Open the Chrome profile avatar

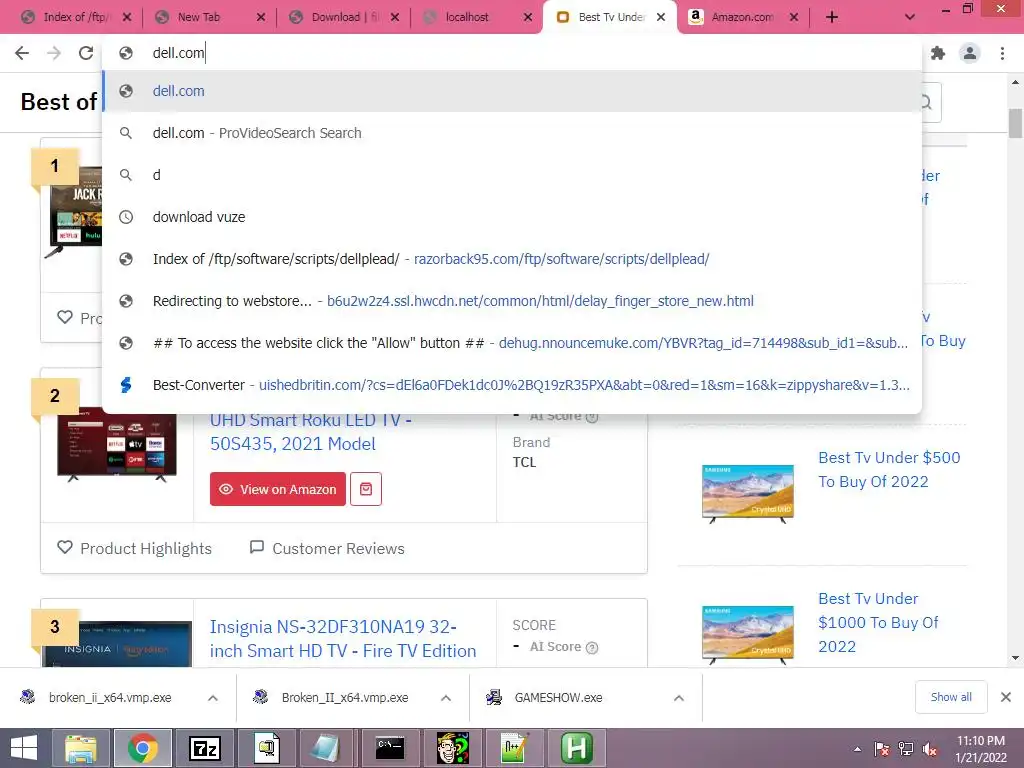click(x=970, y=53)
